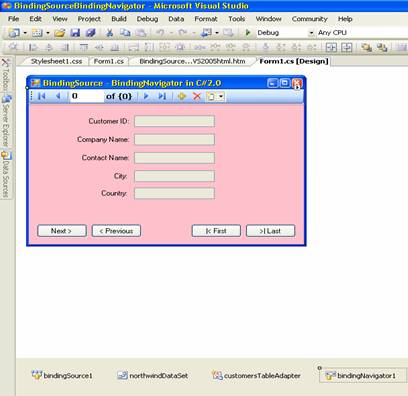Open the Toolbox side panel tab
The width and height of the screenshot is (408, 396).
(6, 76)
